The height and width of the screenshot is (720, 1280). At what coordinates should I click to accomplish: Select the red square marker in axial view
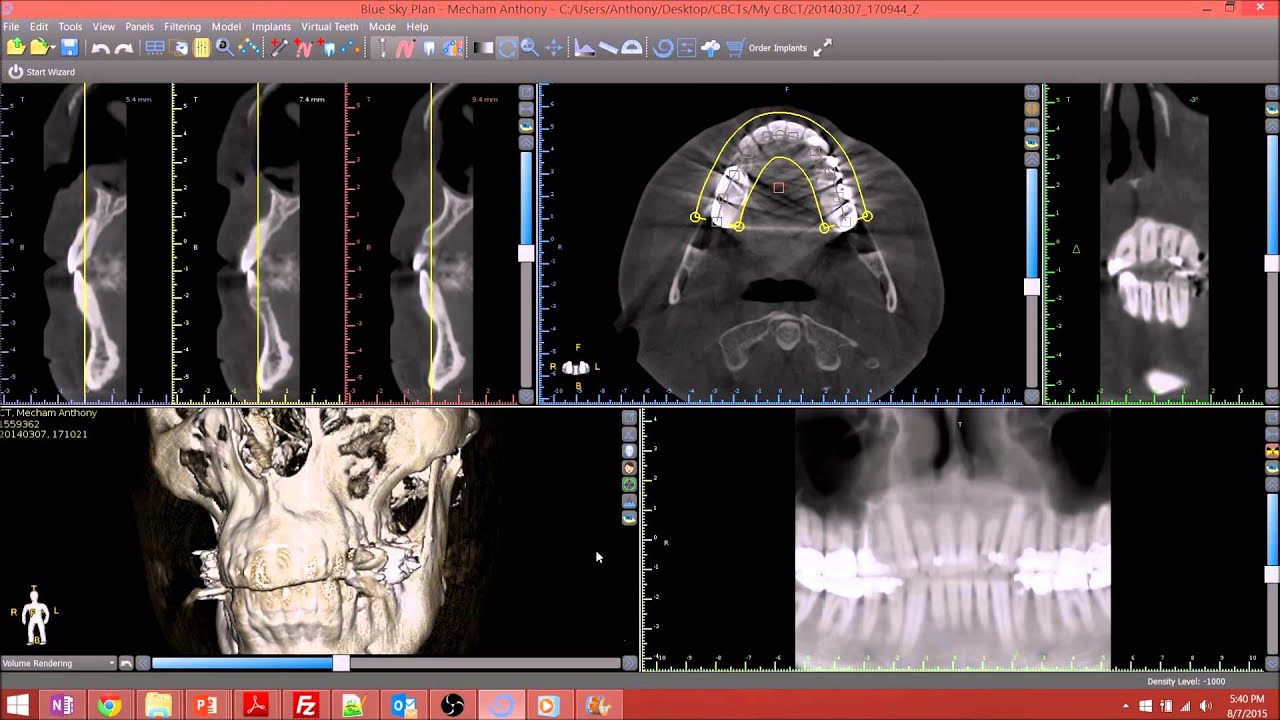[779, 187]
